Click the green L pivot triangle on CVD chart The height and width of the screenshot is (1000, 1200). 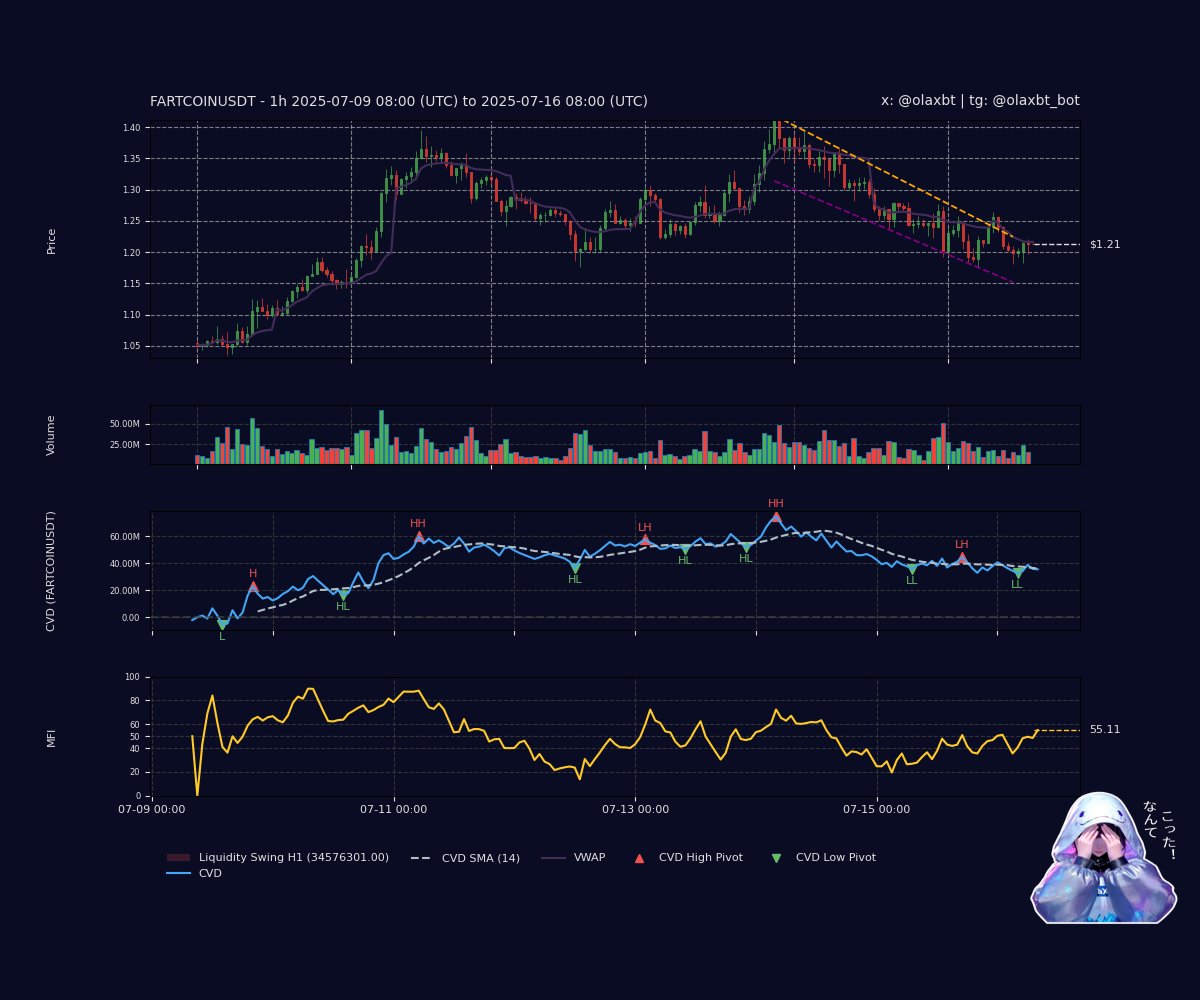tap(222, 624)
